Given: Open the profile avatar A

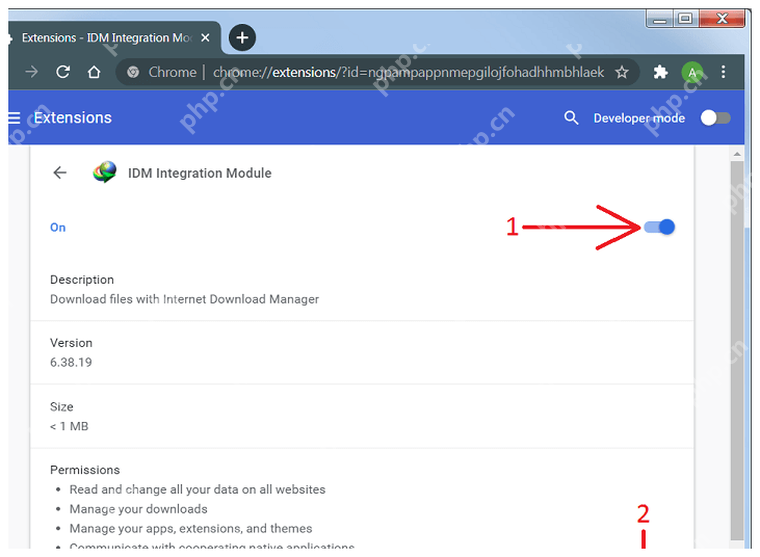Looking at the screenshot, I should [692, 73].
